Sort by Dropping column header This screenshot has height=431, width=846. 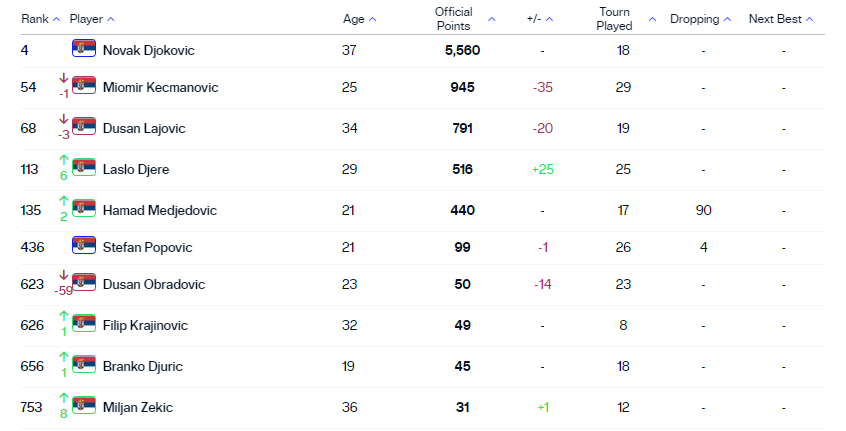tap(700, 19)
